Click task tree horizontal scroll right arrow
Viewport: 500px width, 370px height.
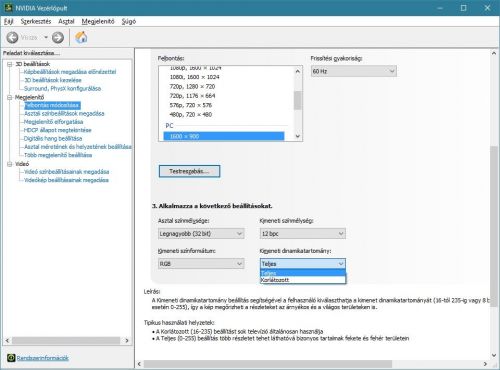(127, 341)
